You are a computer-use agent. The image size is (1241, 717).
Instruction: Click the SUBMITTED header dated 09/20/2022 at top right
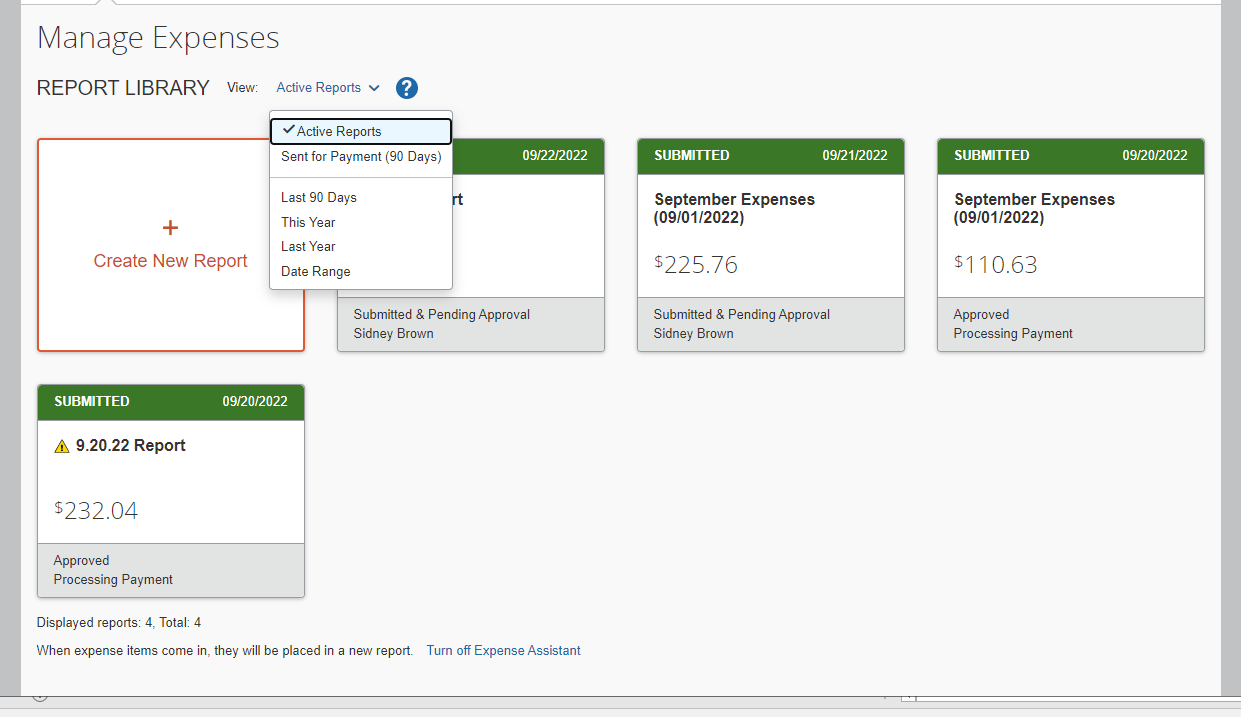(x=1071, y=156)
